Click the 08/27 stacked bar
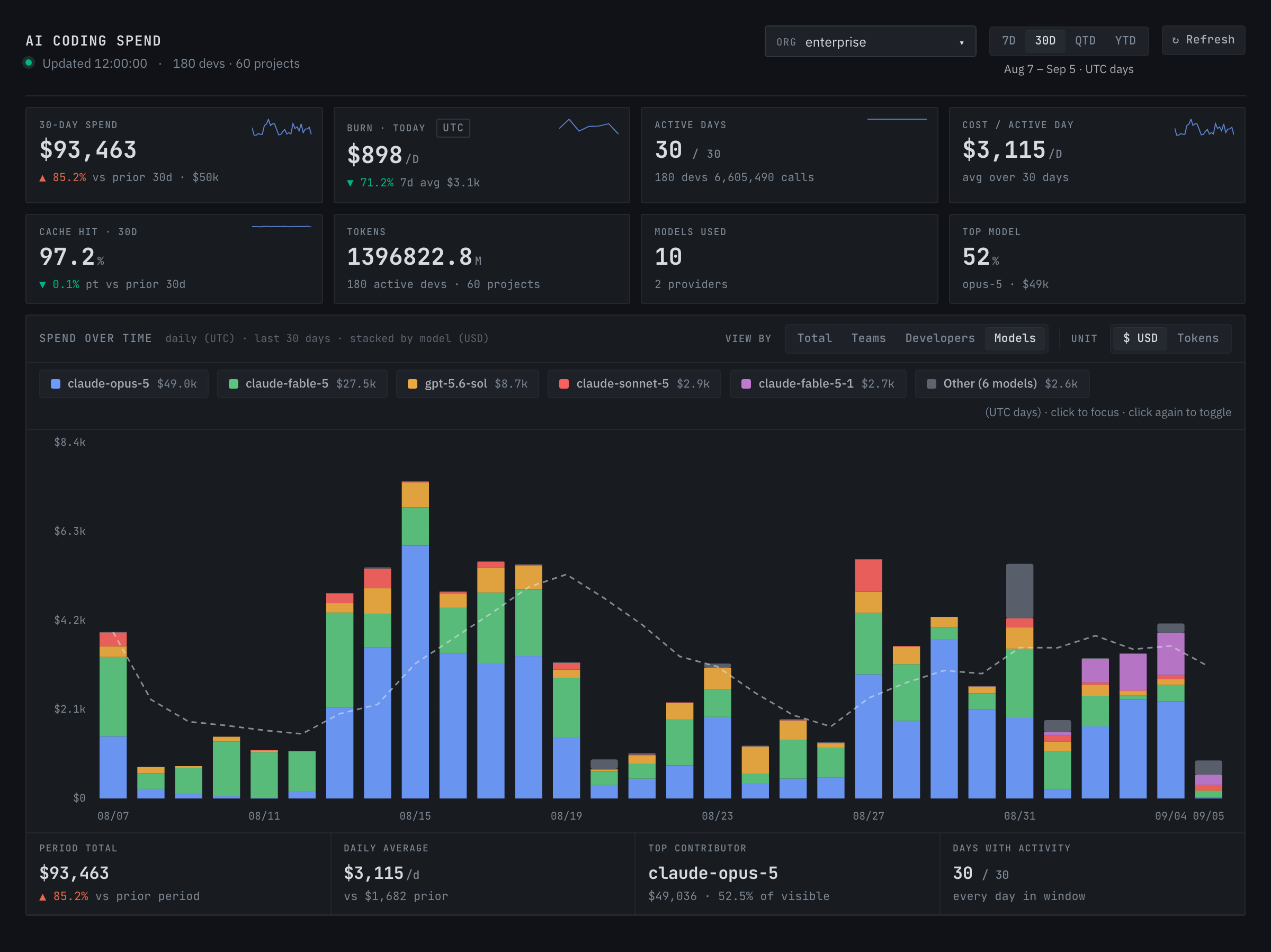The image size is (1271, 952). [868, 678]
